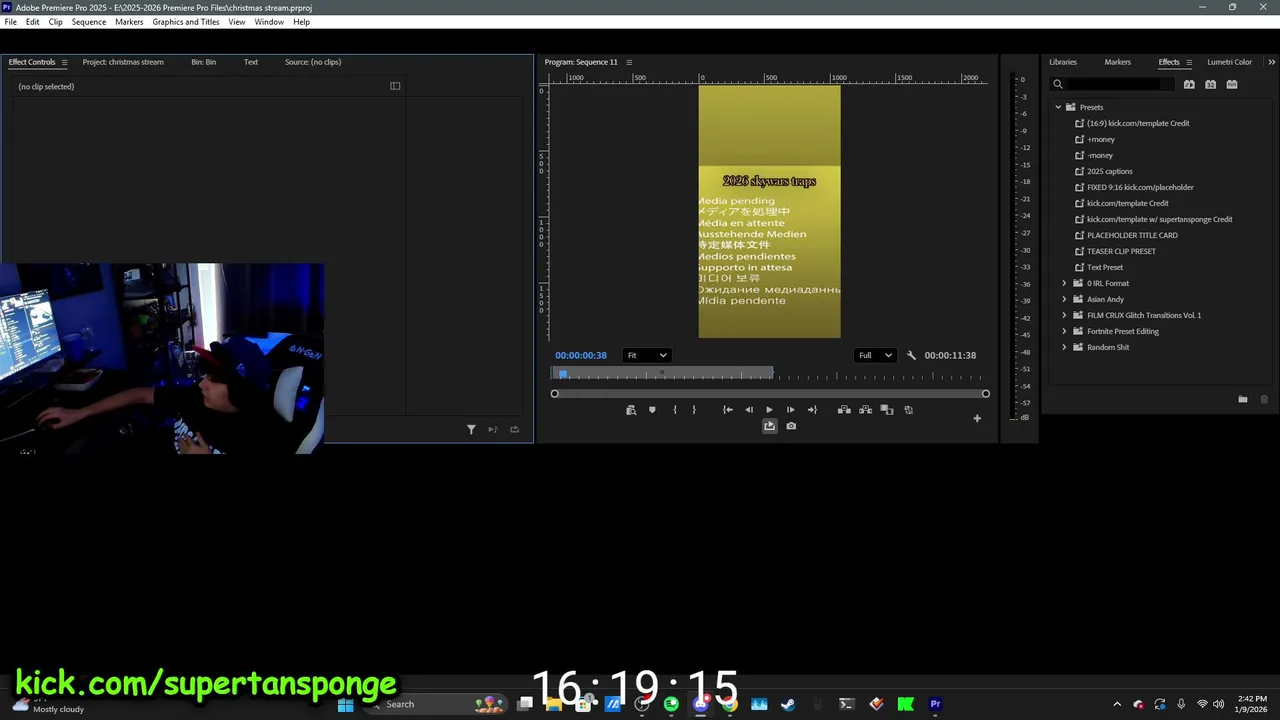The height and width of the screenshot is (720, 1280).
Task: Jump to the In point
Action: coord(728,410)
